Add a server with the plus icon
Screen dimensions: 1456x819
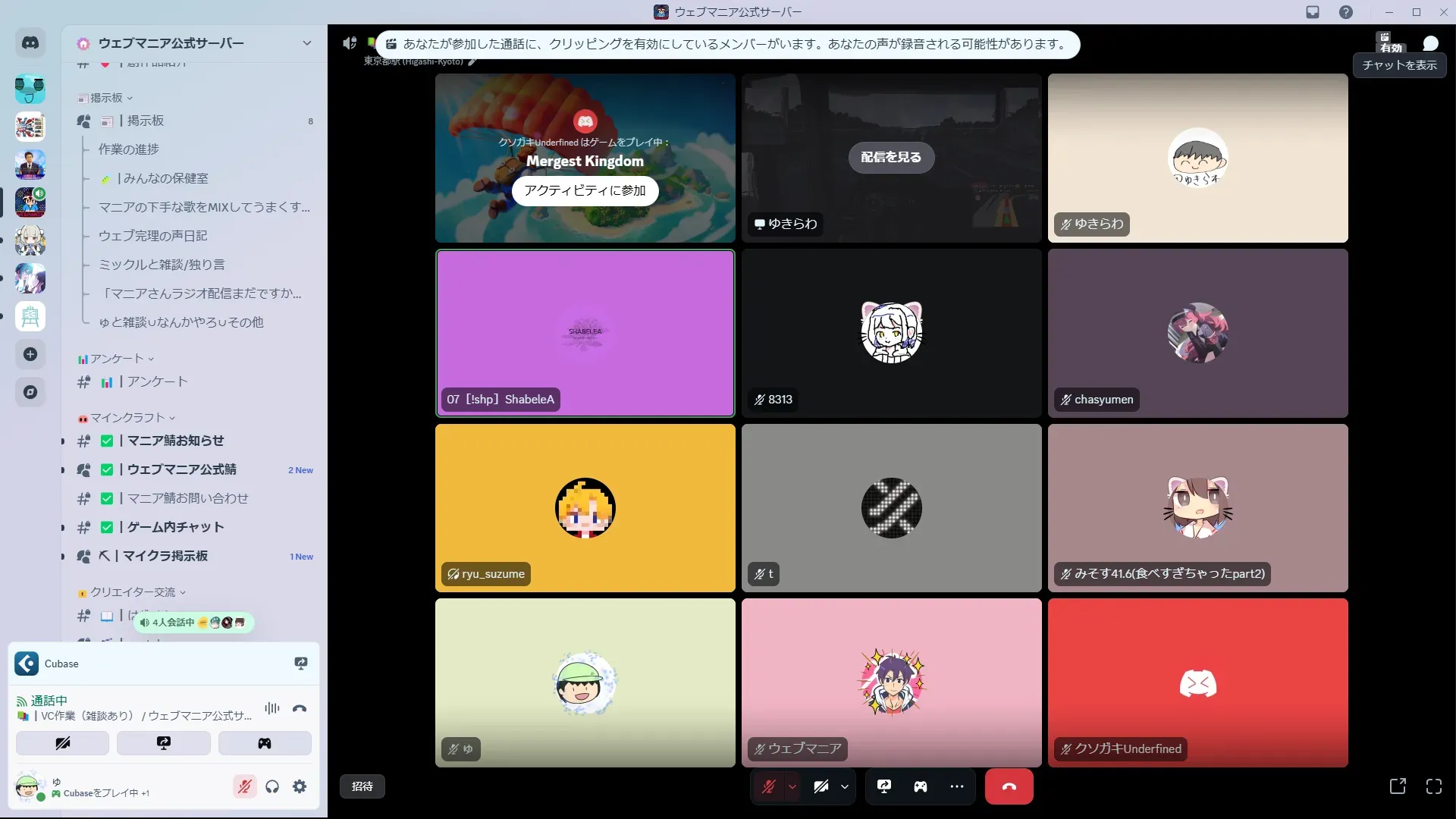30,354
